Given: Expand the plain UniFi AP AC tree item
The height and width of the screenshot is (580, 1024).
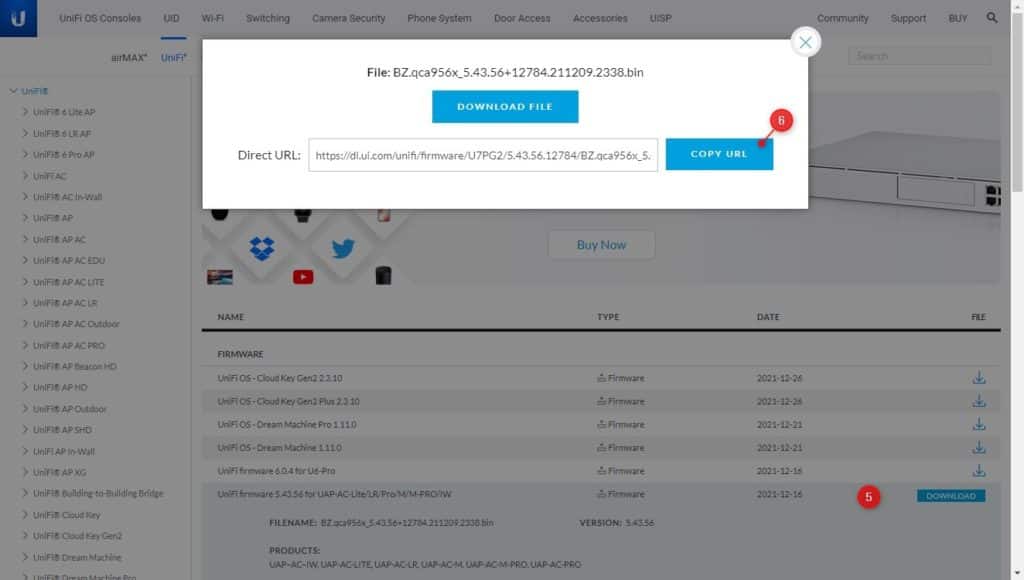Looking at the screenshot, I should [x=25, y=239].
